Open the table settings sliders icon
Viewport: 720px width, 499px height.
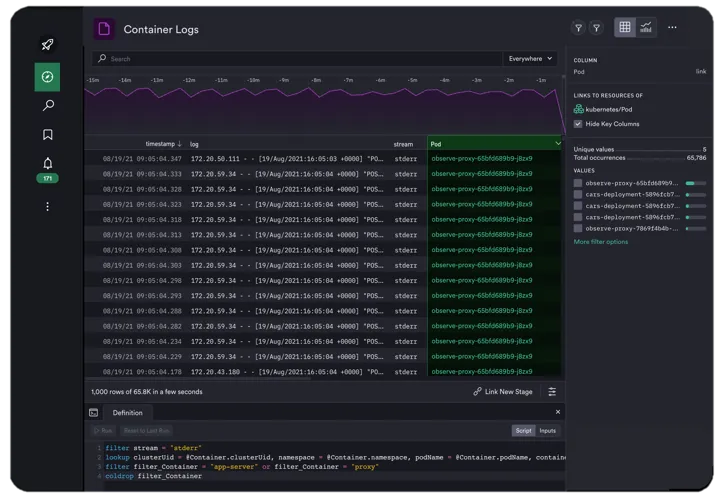coord(552,392)
